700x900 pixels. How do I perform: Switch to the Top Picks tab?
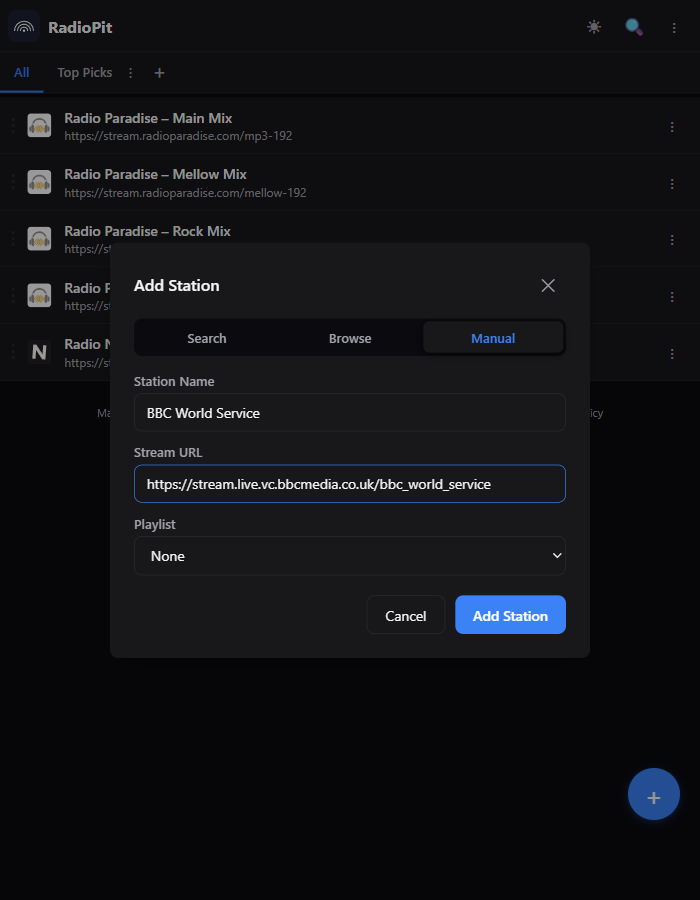click(x=84, y=72)
